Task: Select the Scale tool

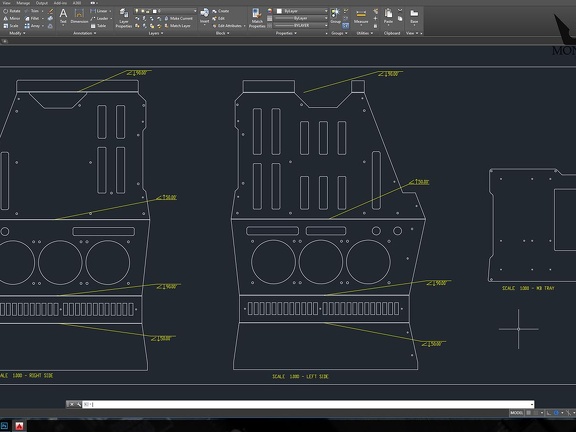Action: (x=11, y=26)
